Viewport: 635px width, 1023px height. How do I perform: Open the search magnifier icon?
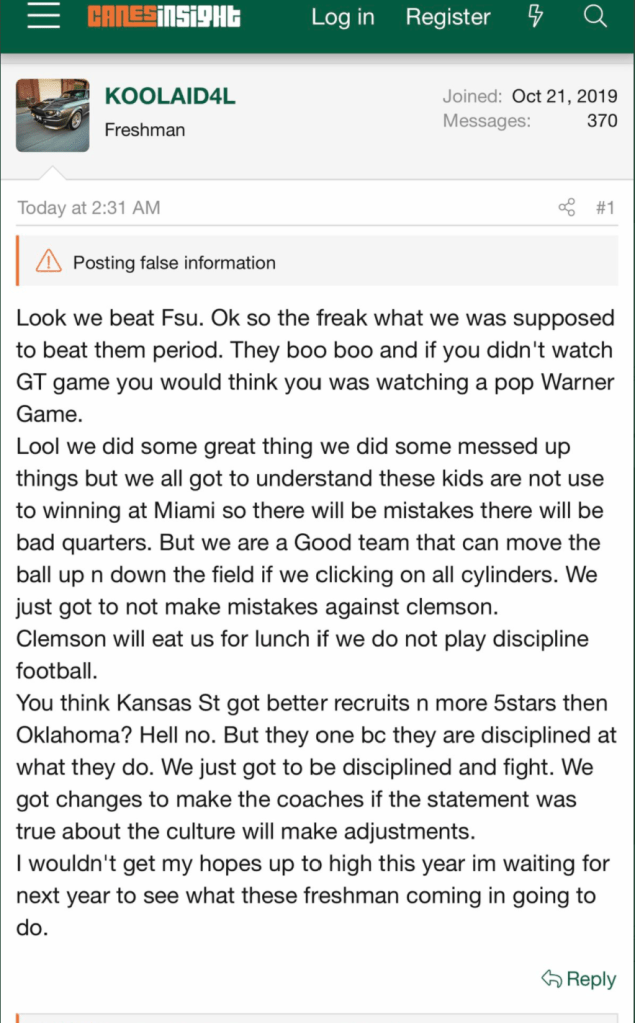(595, 17)
